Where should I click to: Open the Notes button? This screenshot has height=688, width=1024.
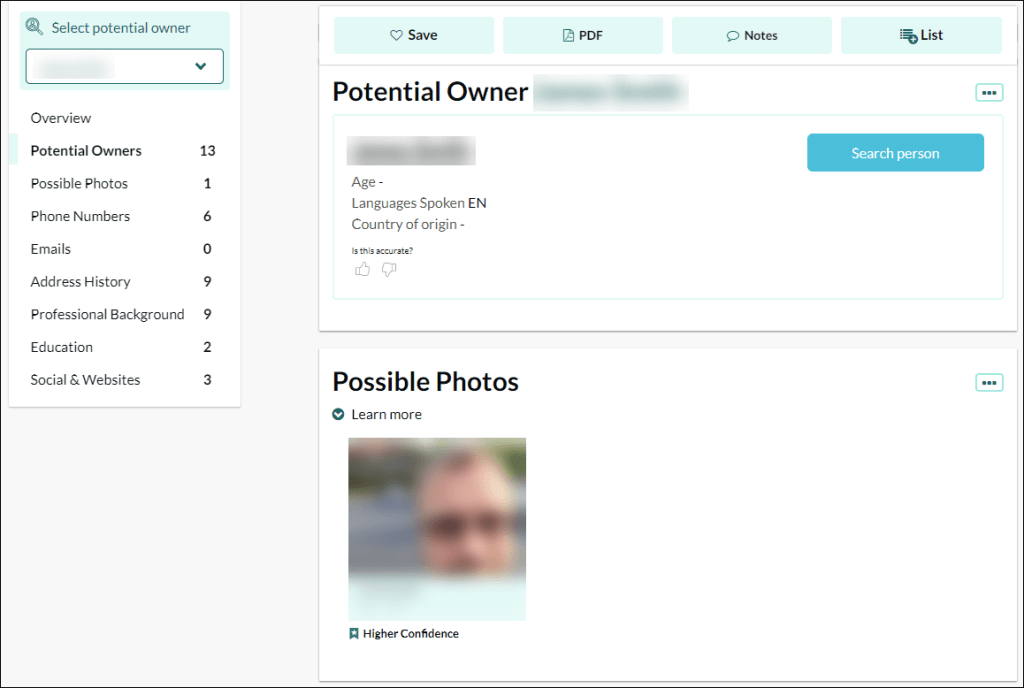752,35
